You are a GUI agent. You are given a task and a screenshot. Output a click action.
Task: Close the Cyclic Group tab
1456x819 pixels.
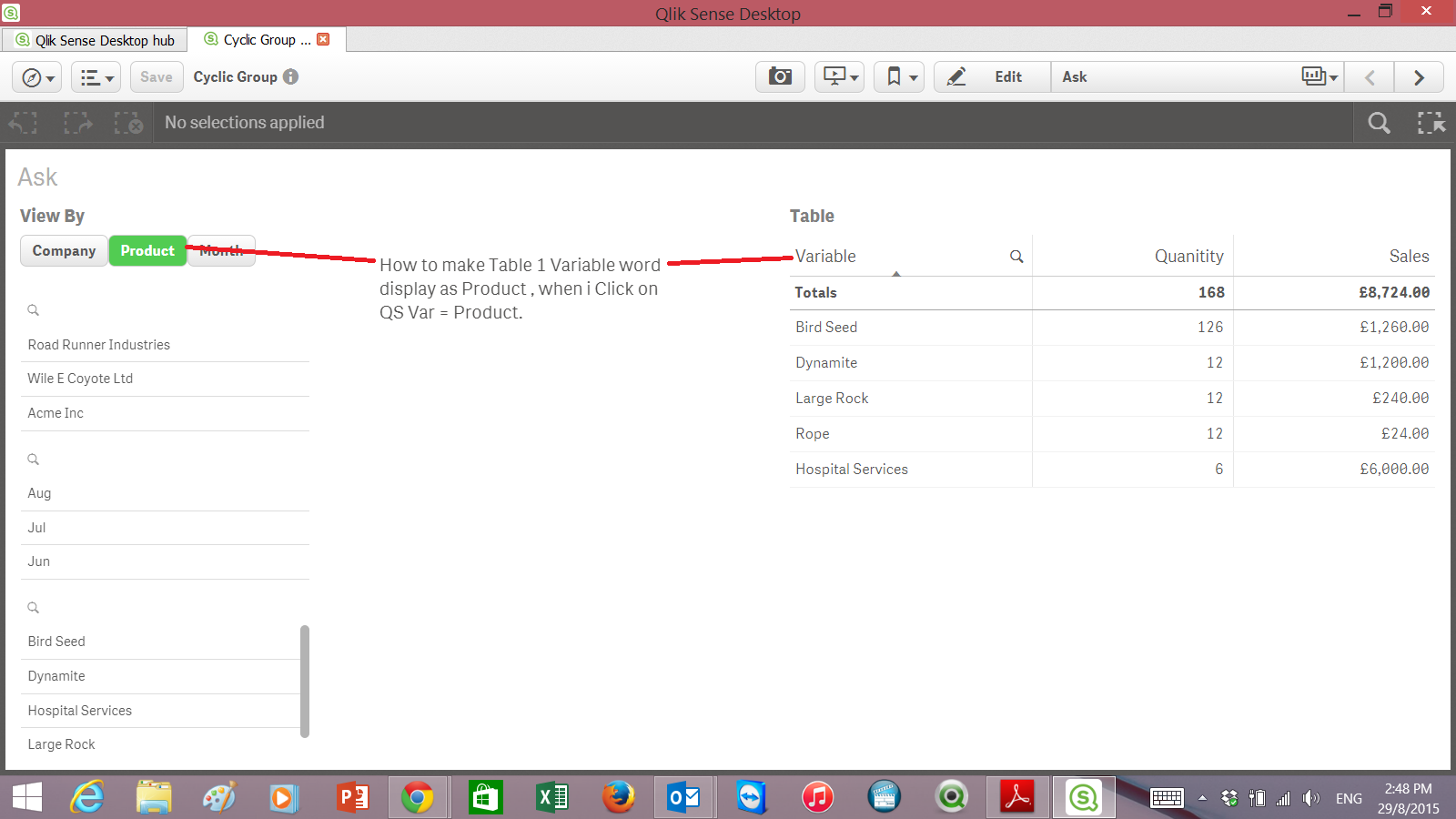pos(323,39)
